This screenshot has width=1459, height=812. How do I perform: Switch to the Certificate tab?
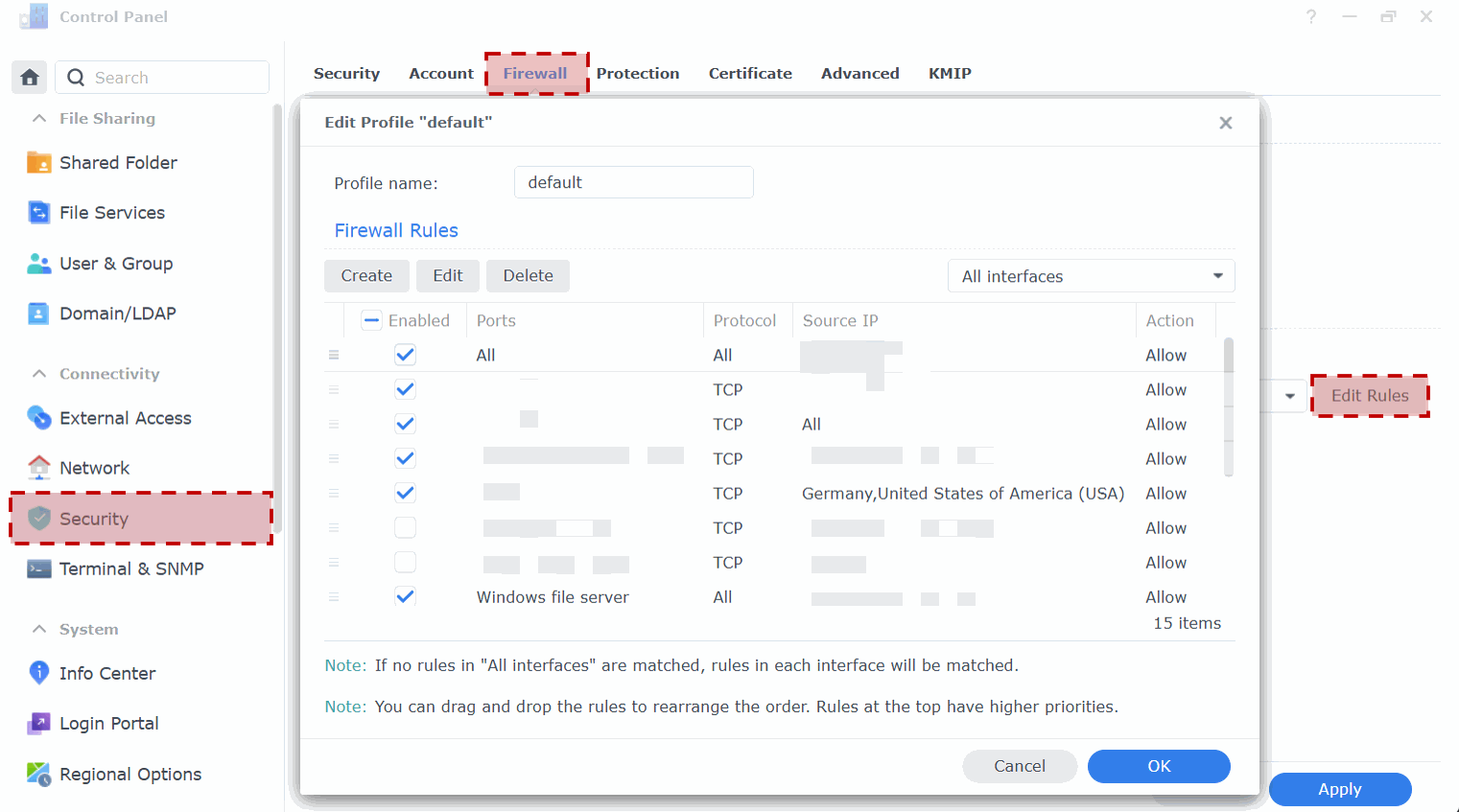[750, 74]
